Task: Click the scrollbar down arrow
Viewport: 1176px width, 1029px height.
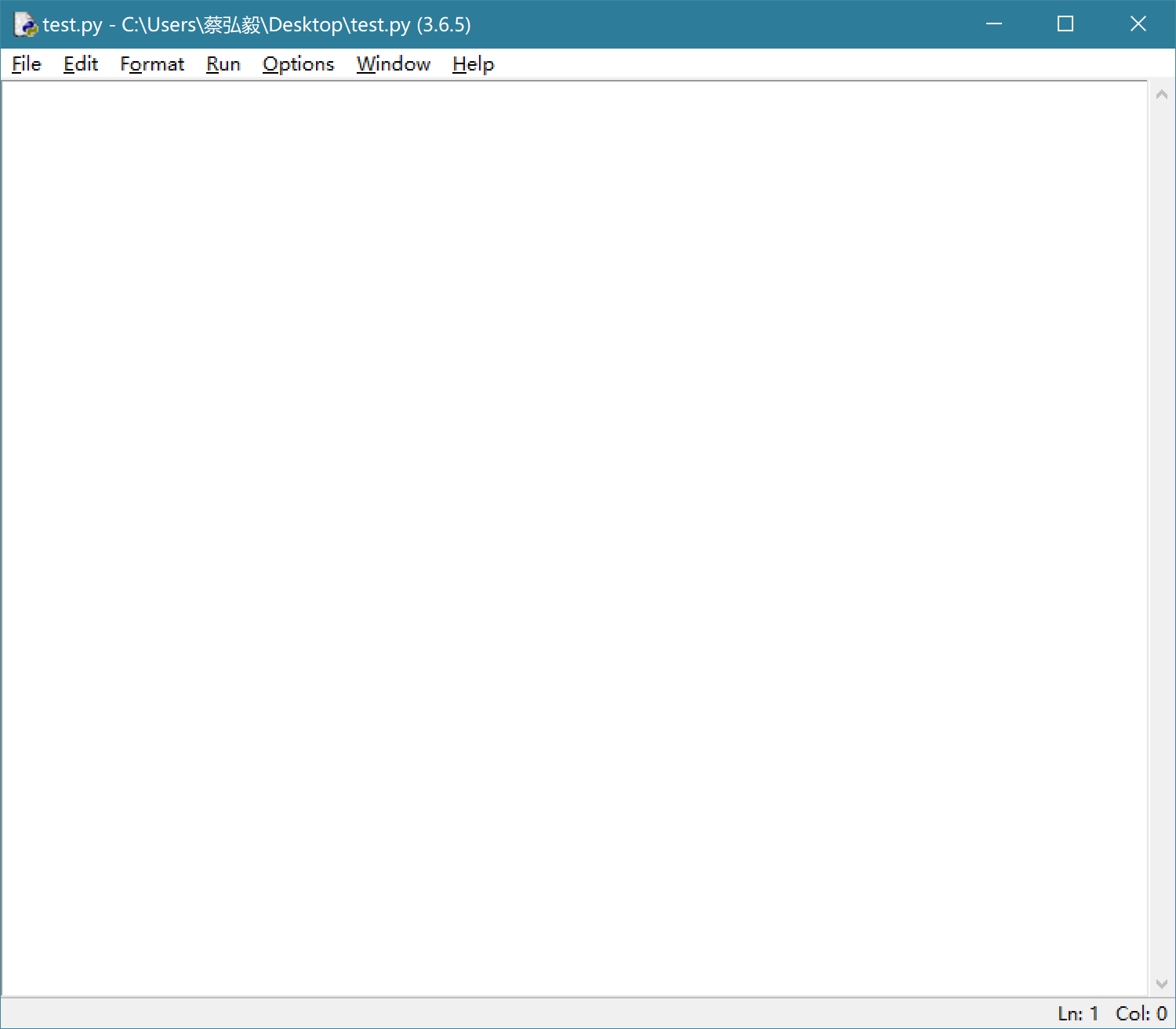Action: pos(1162,984)
